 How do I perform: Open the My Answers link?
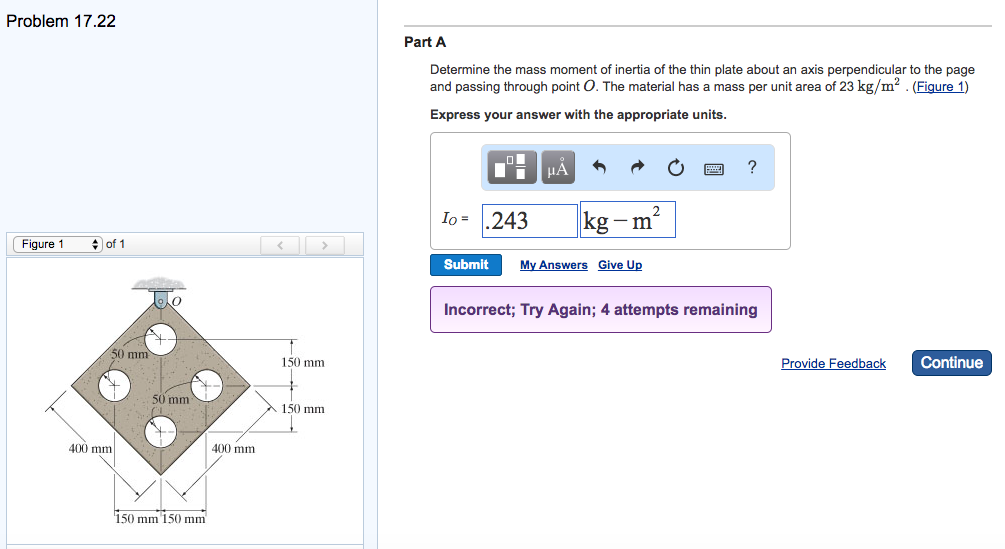553,265
